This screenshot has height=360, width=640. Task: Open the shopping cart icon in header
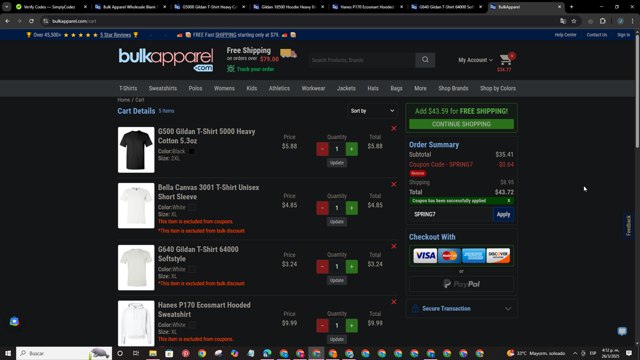(x=506, y=60)
